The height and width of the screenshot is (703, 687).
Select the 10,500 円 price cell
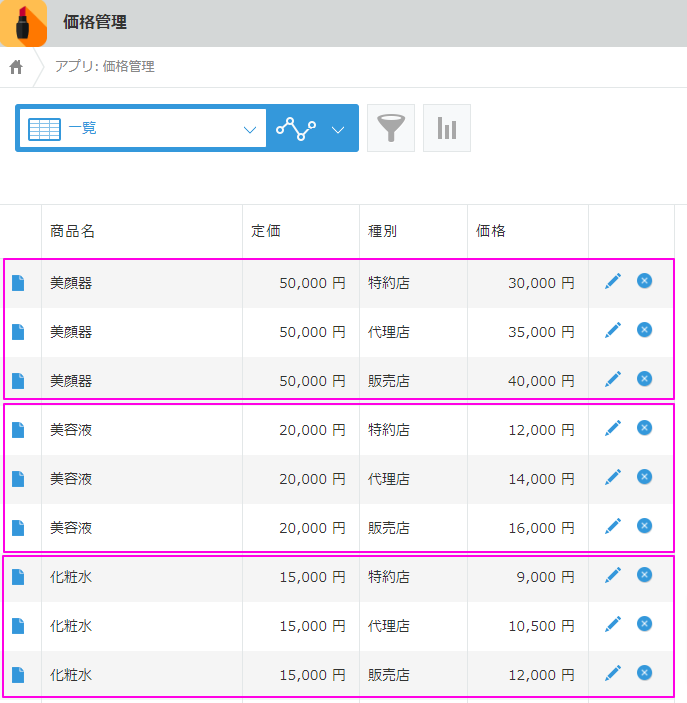[x=541, y=626]
